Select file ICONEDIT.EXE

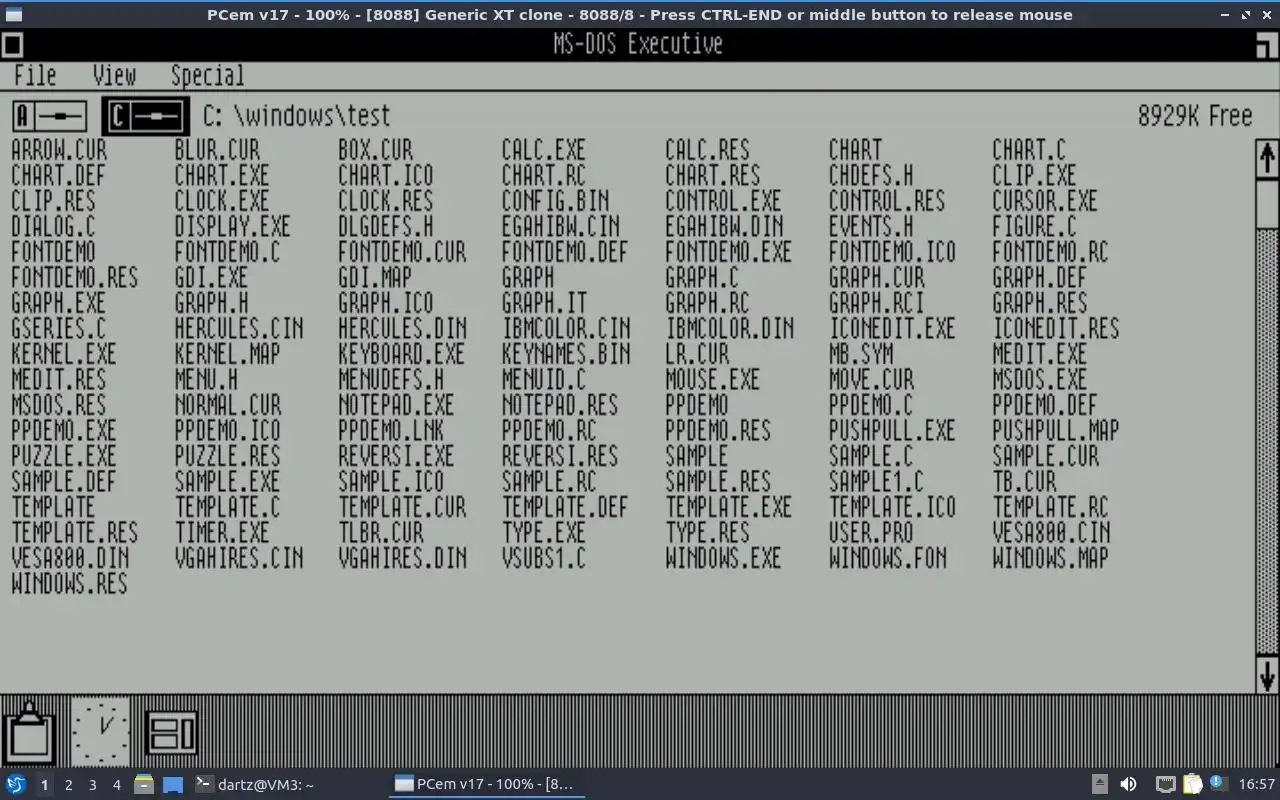pos(892,328)
